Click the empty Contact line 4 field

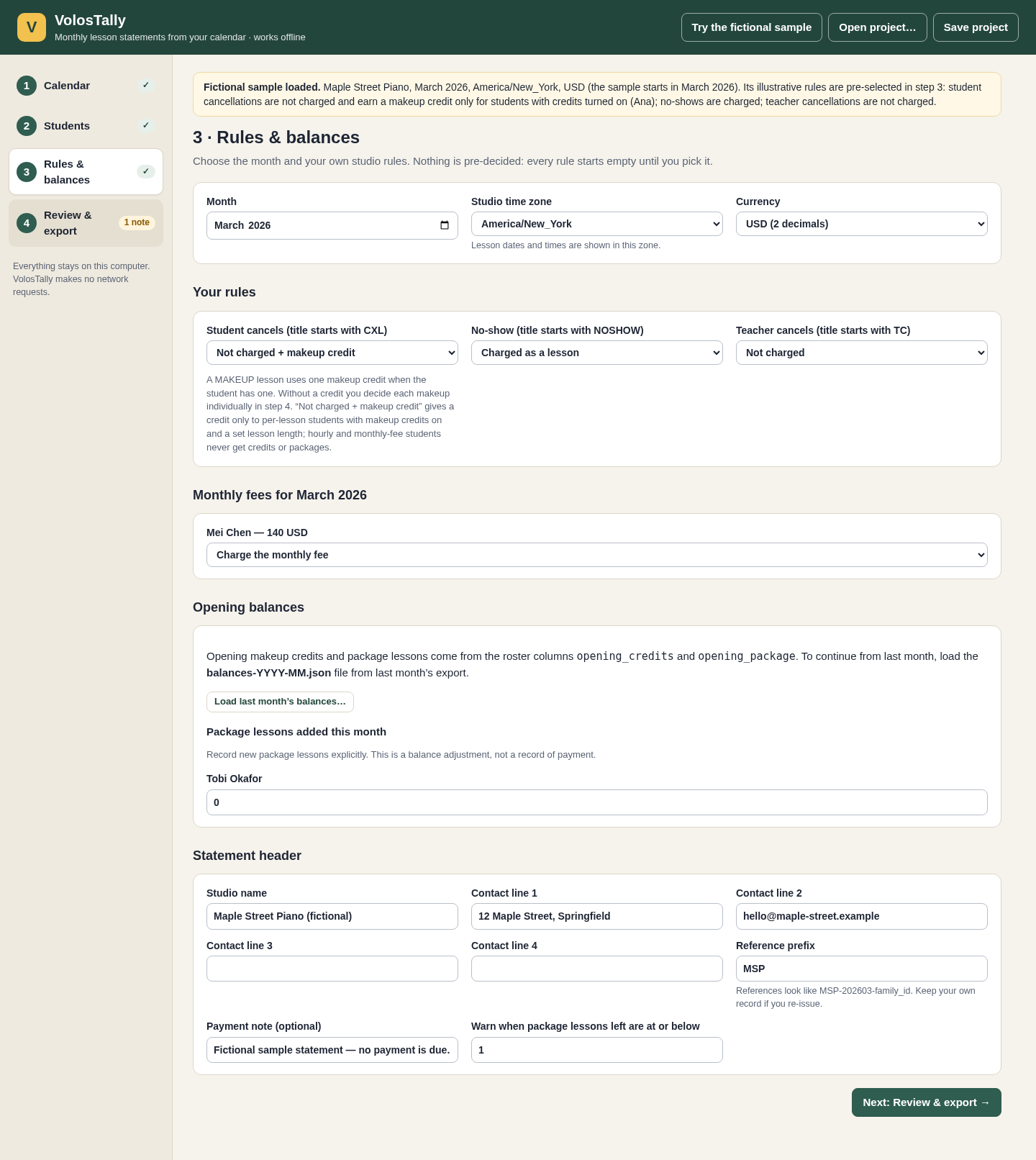pyautogui.click(x=597, y=969)
